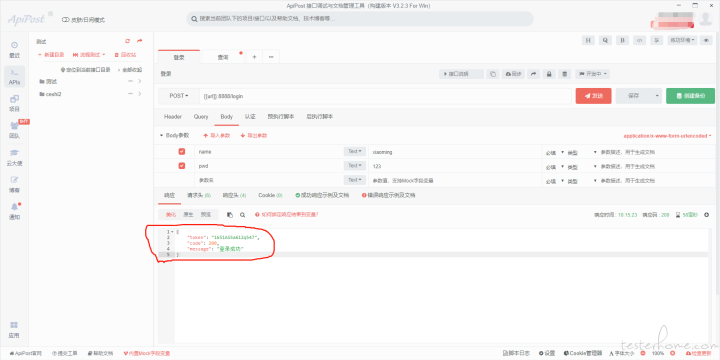The width and height of the screenshot is (720, 360).
Task: Open the graduation-cap sidebar icon
Action: (14, 157)
